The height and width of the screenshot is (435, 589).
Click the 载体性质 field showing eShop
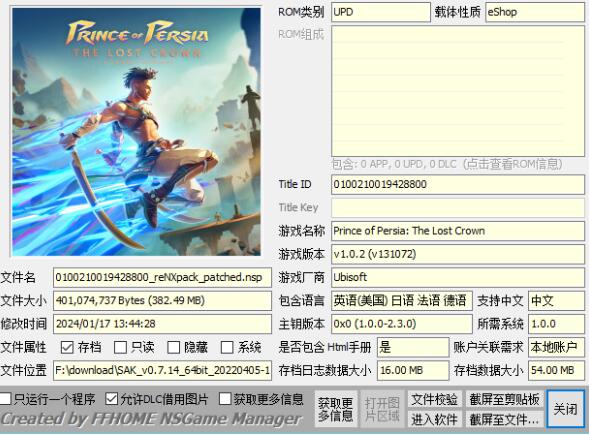535,12
